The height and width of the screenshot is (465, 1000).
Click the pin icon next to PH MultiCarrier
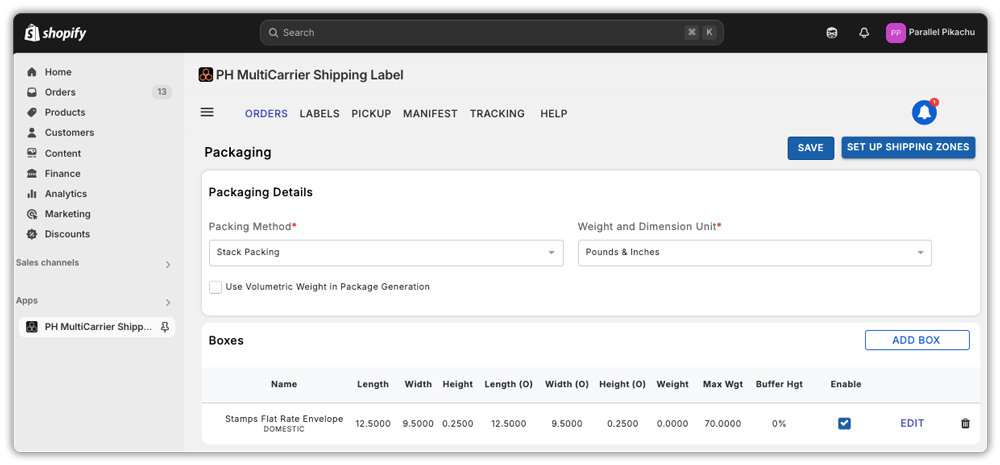click(x=165, y=327)
